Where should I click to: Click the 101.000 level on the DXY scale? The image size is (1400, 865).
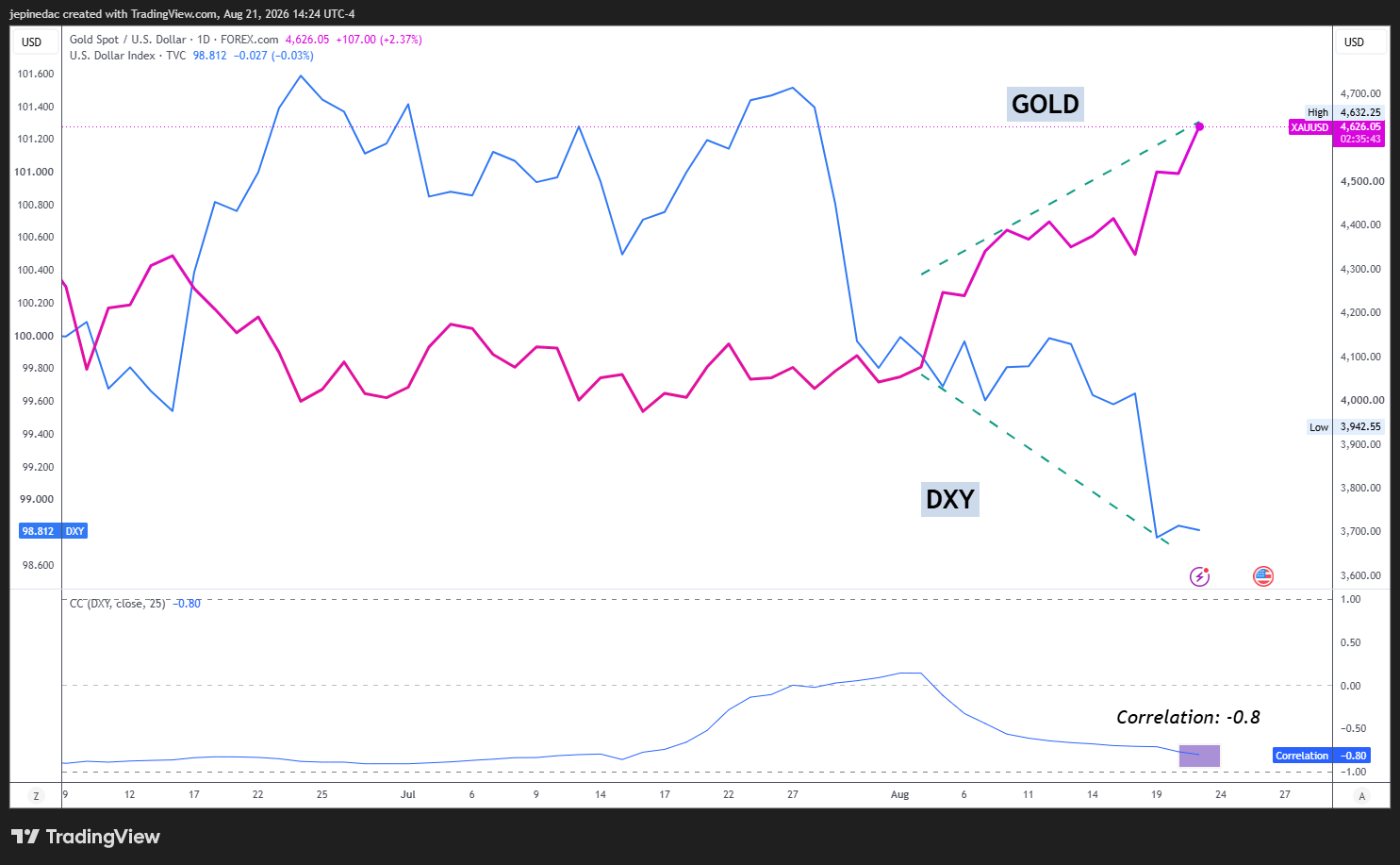point(34,172)
